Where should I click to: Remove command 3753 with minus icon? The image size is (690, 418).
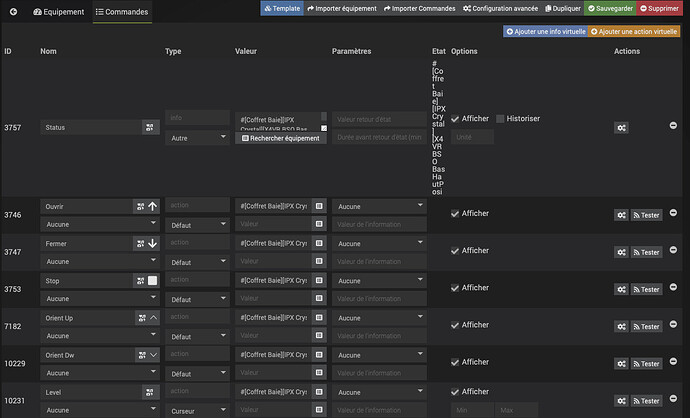pyautogui.click(x=673, y=287)
